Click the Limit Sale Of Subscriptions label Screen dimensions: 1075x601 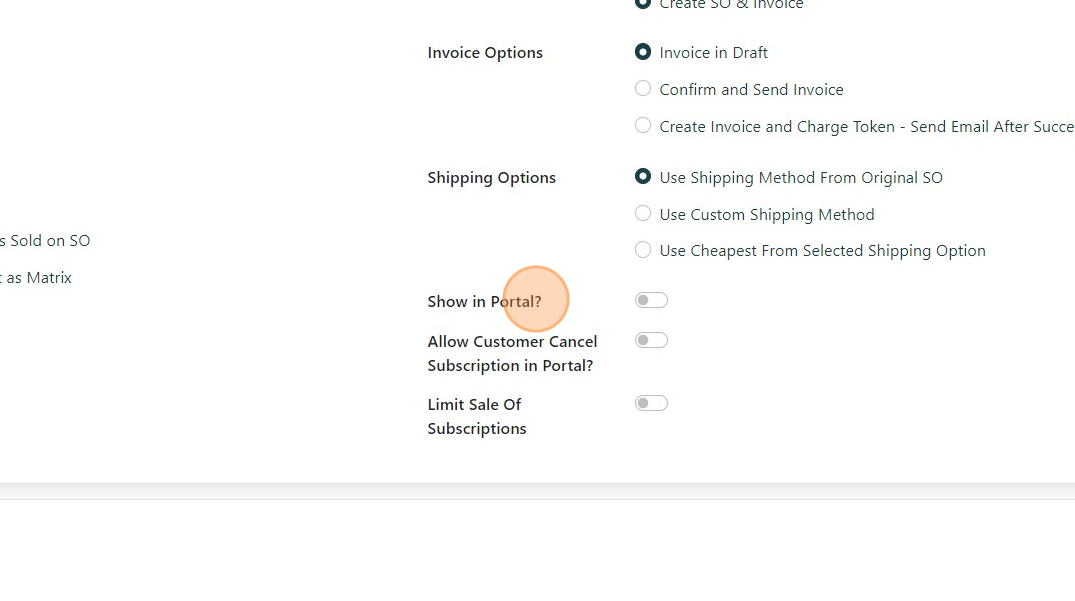[x=476, y=416]
